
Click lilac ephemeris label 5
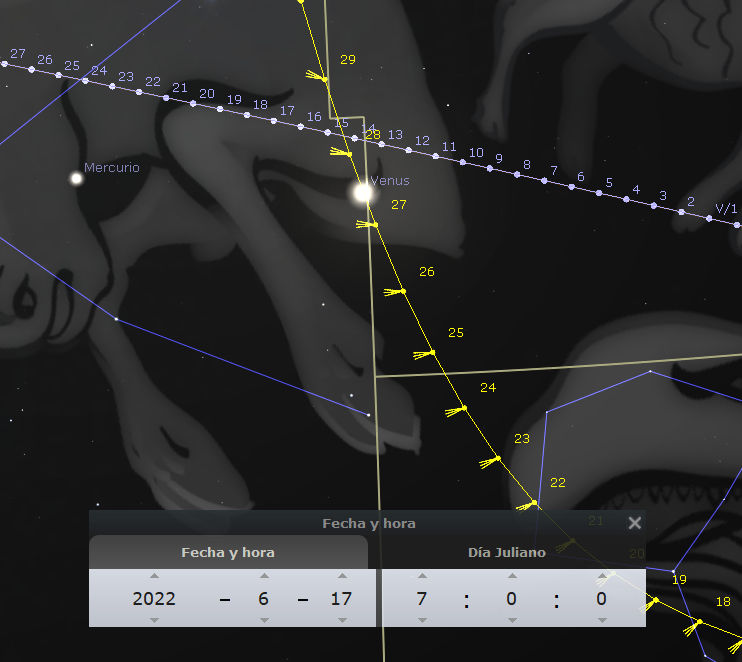pos(609,183)
